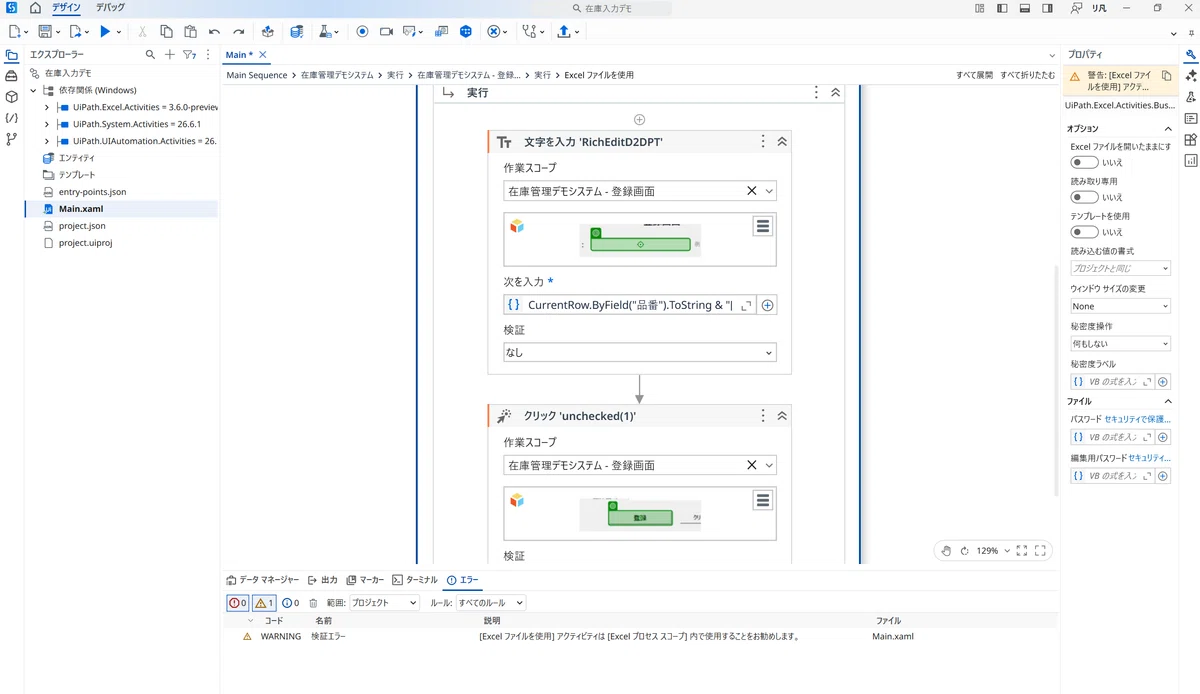Open the 出力 panel tab

click(x=323, y=580)
